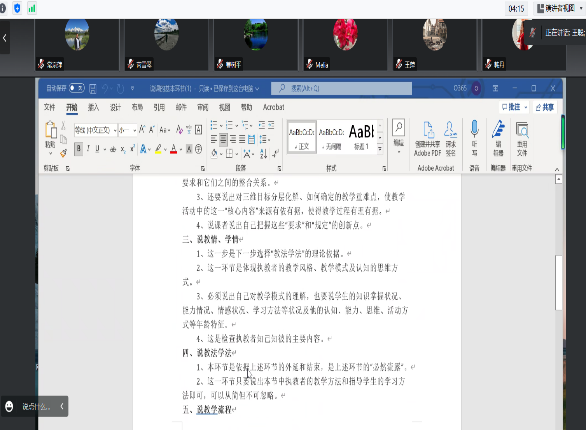The width and height of the screenshot is (586, 430).
Task: Open the Find magnifier icon in the ribbon
Action: point(398,128)
